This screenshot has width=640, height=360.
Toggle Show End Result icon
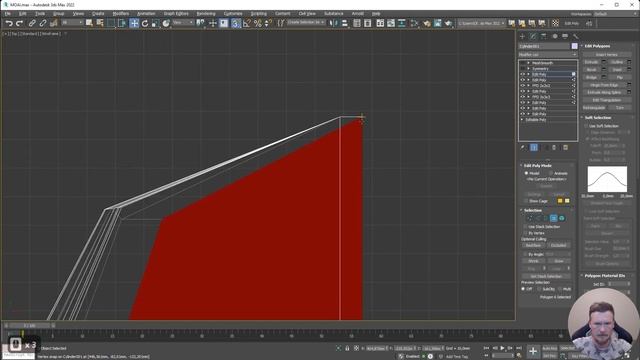point(534,147)
